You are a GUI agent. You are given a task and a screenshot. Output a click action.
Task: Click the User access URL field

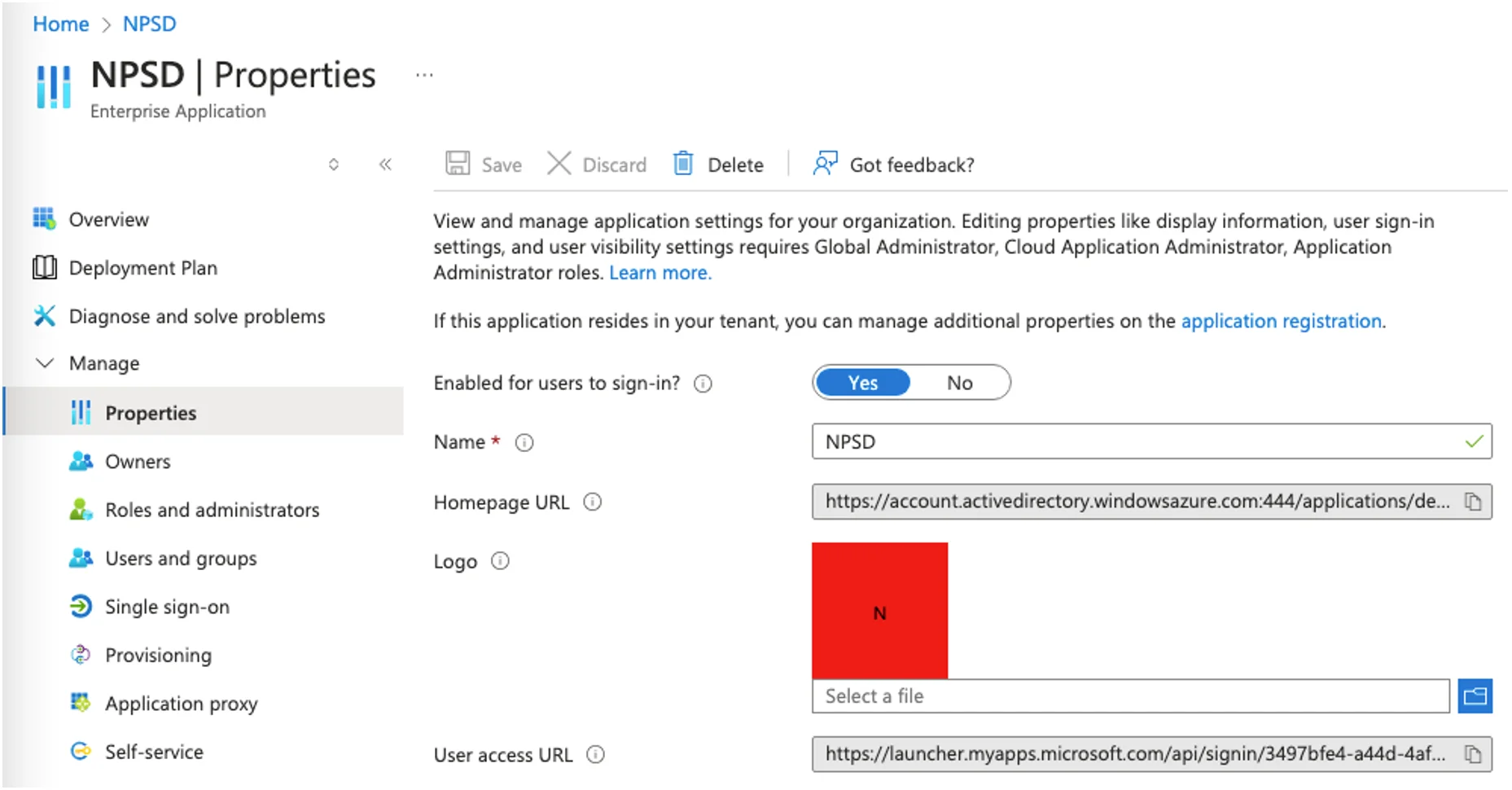pos(1151,754)
